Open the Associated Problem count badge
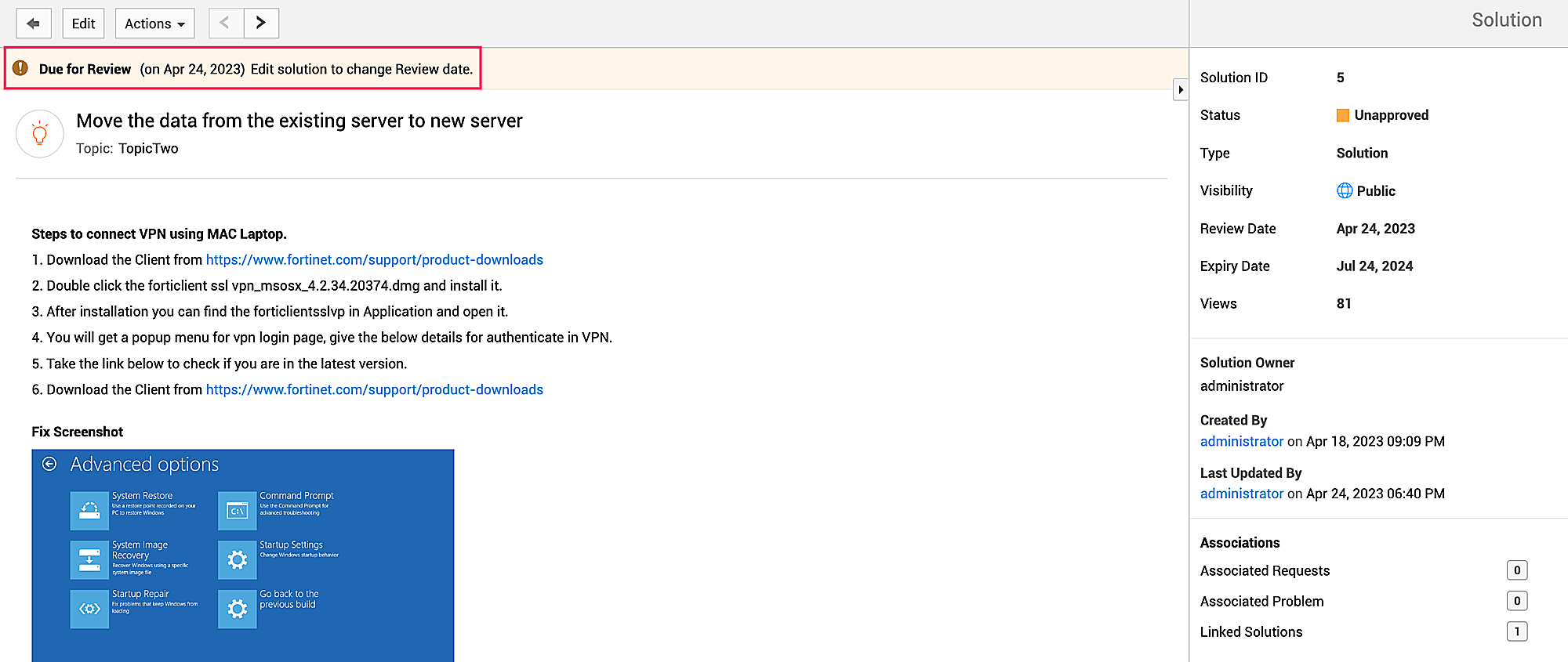This screenshot has height=662, width=1568. 1516,601
